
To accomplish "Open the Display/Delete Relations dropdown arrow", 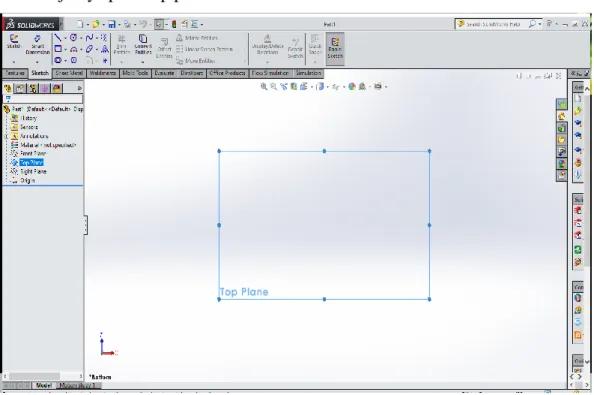I will (x=267, y=62).
